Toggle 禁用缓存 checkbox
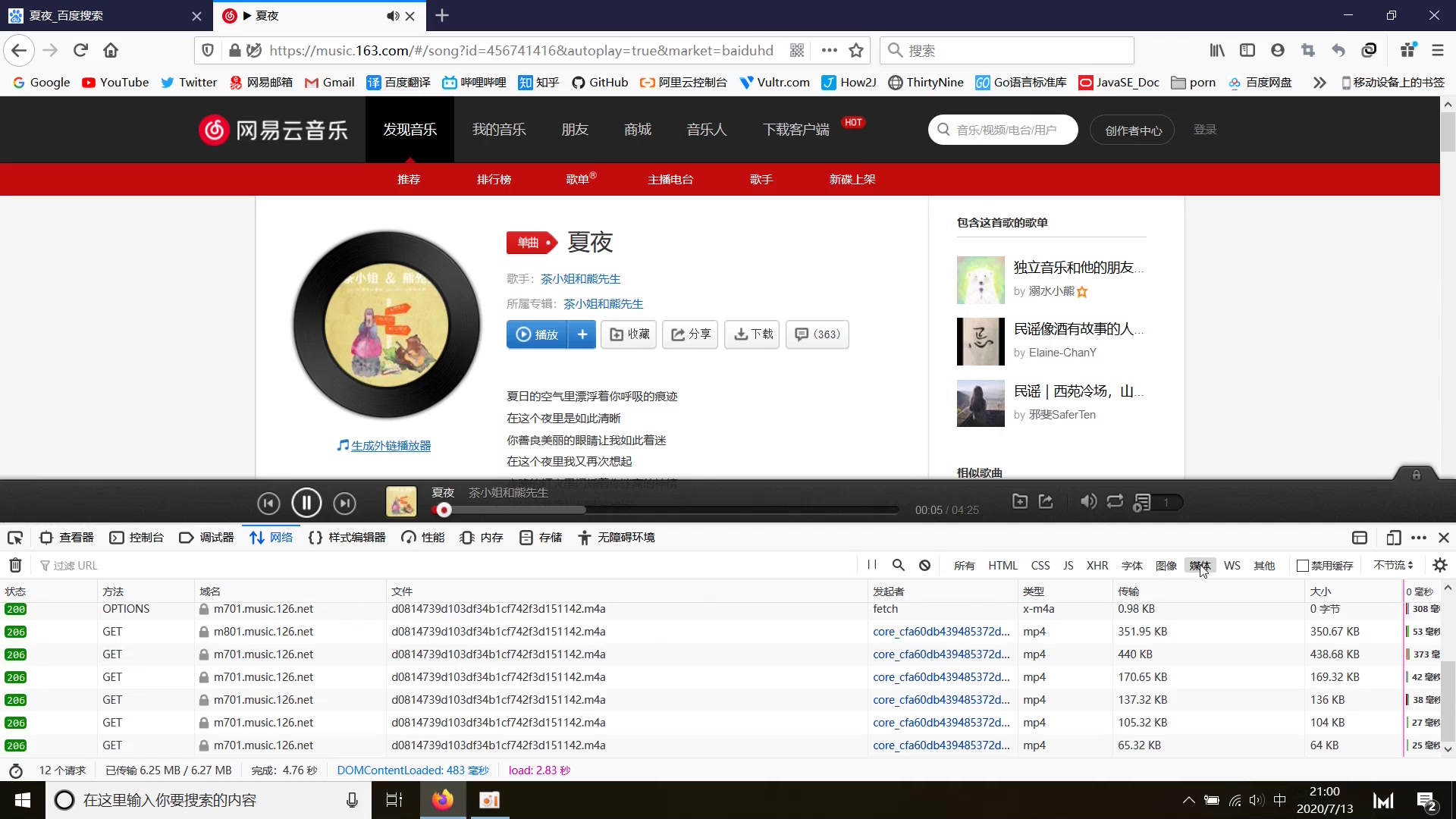The image size is (1456, 819). (1303, 566)
